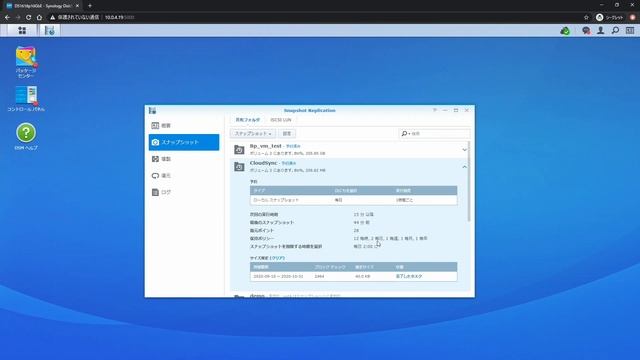The image size is (640, 360).
Task: Click the browser address bar
Action: 314,17
